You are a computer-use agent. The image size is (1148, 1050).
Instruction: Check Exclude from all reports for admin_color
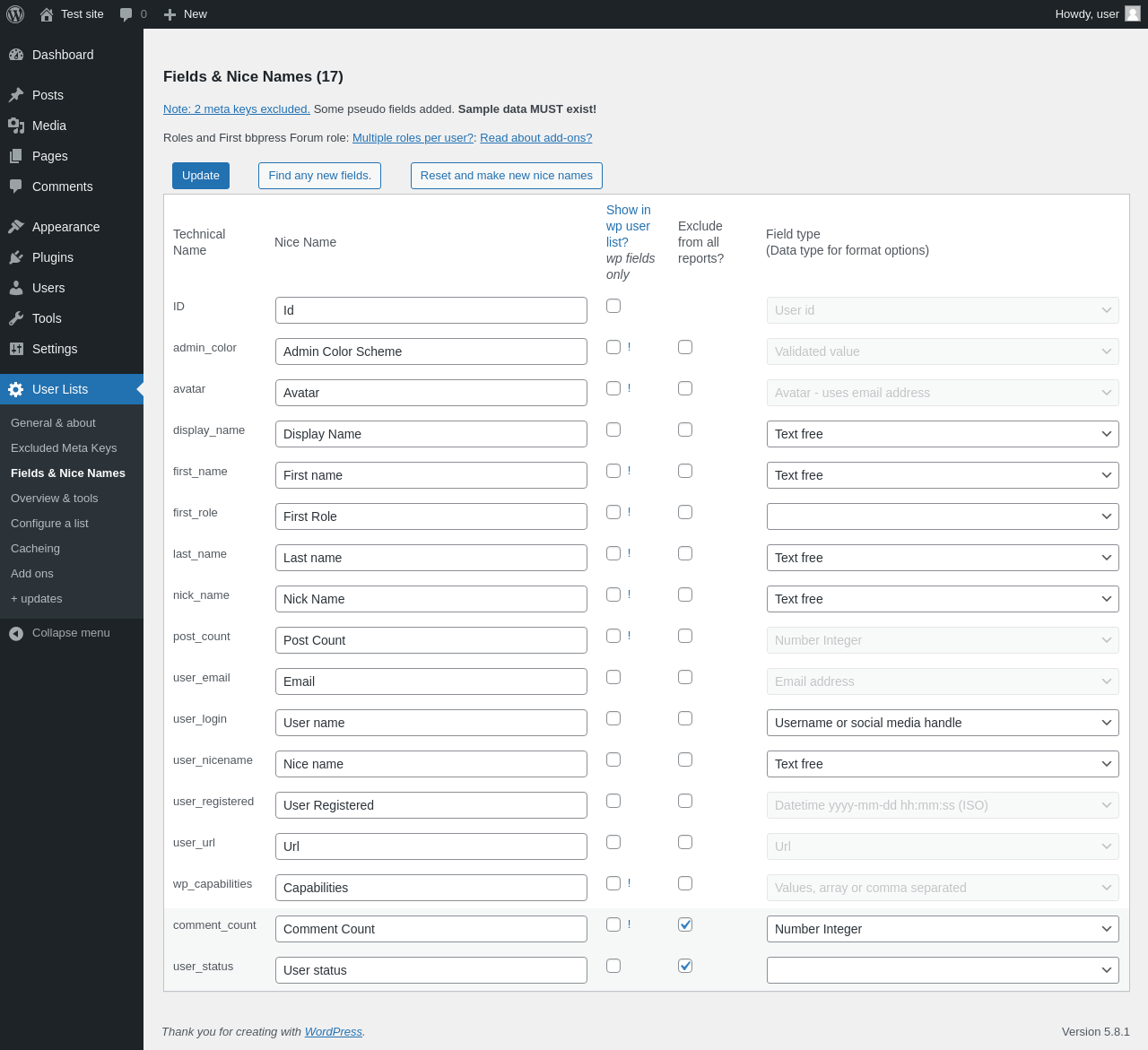685,347
